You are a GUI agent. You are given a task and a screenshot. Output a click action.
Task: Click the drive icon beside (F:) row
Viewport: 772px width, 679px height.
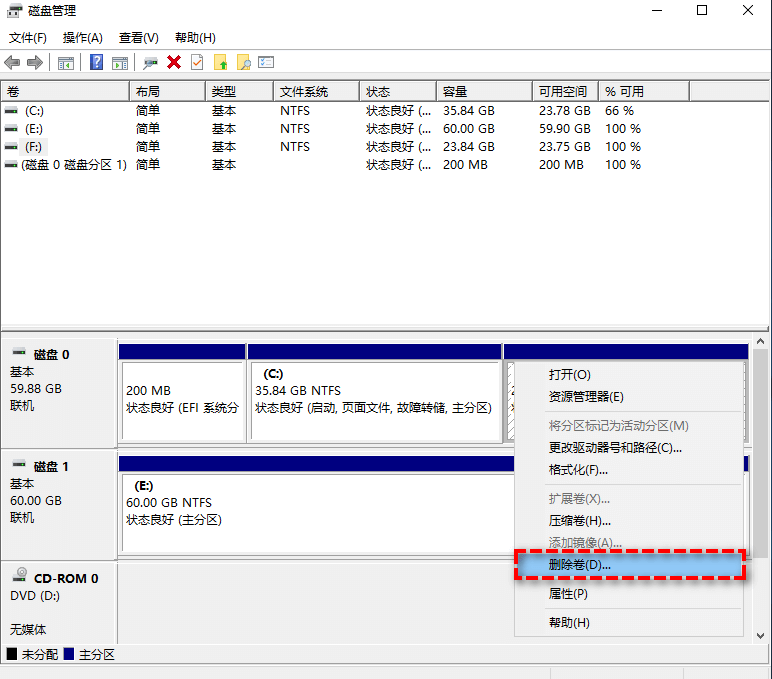tap(11, 147)
